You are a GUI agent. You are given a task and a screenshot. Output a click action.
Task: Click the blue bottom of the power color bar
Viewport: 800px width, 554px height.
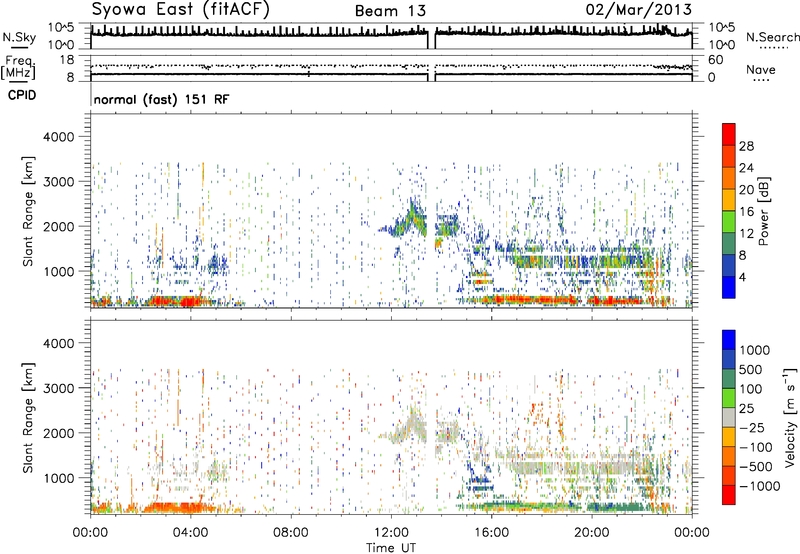click(x=729, y=288)
